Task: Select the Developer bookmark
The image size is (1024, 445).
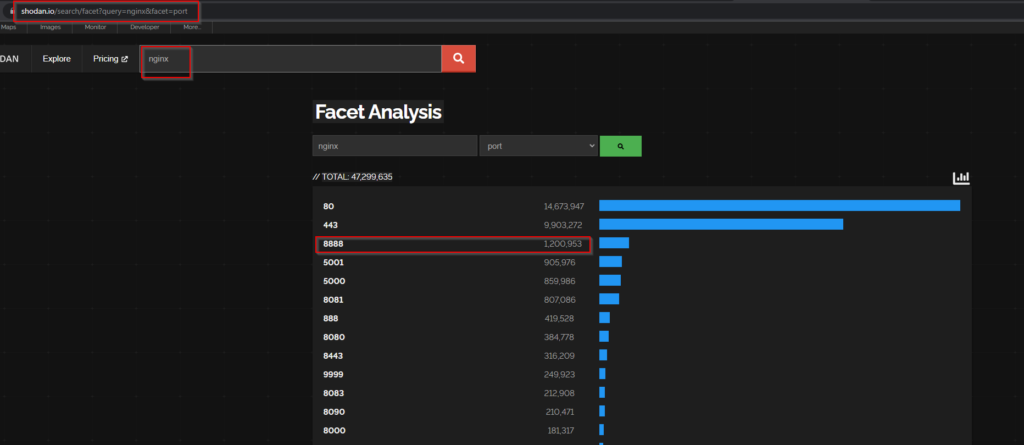Action: click(x=145, y=27)
